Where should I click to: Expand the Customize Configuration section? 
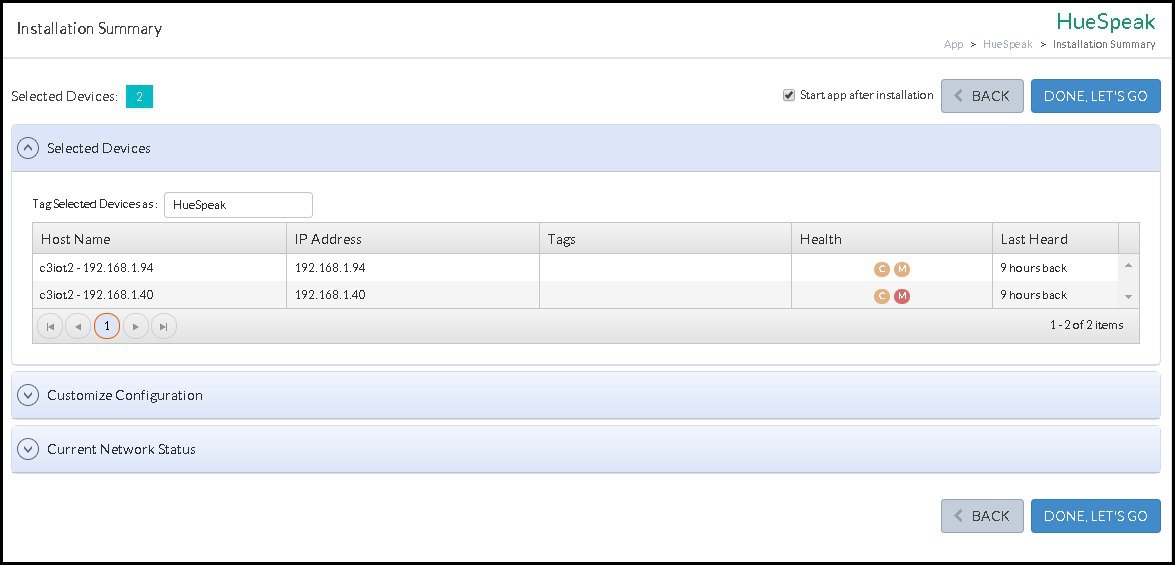28,395
